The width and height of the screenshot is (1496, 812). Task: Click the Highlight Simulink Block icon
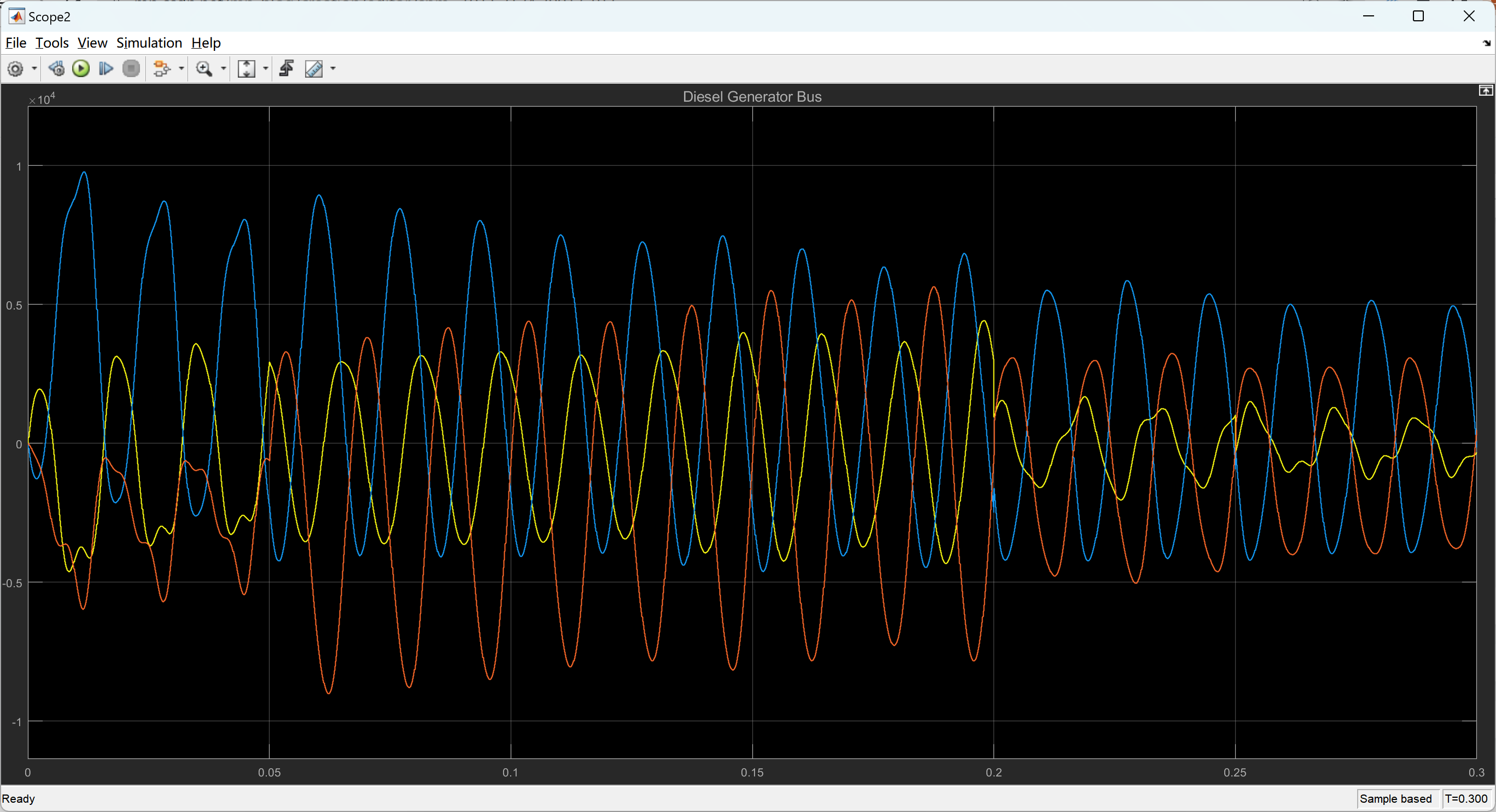tap(161, 68)
